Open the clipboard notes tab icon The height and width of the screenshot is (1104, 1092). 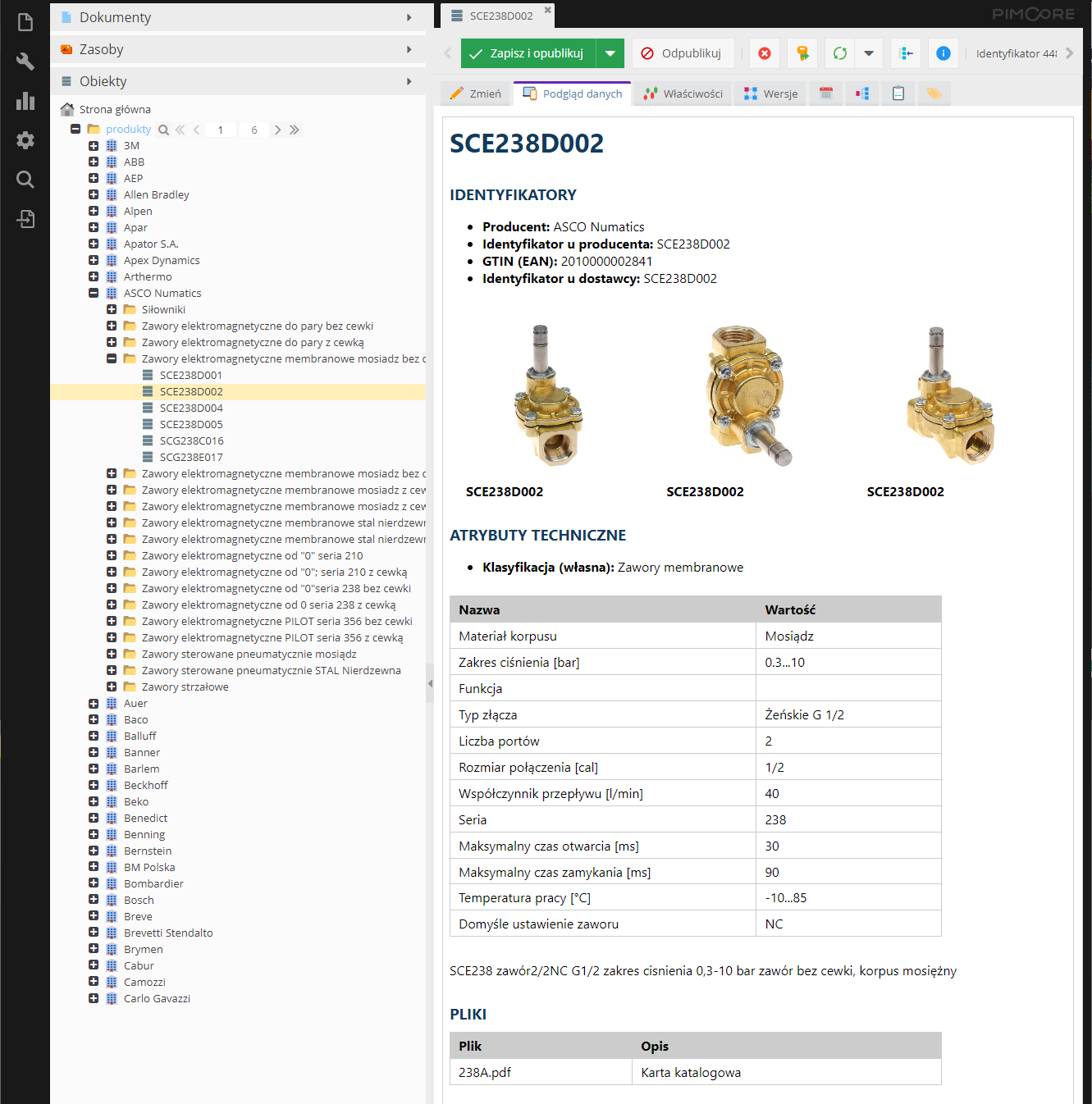[x=898, y=94]
